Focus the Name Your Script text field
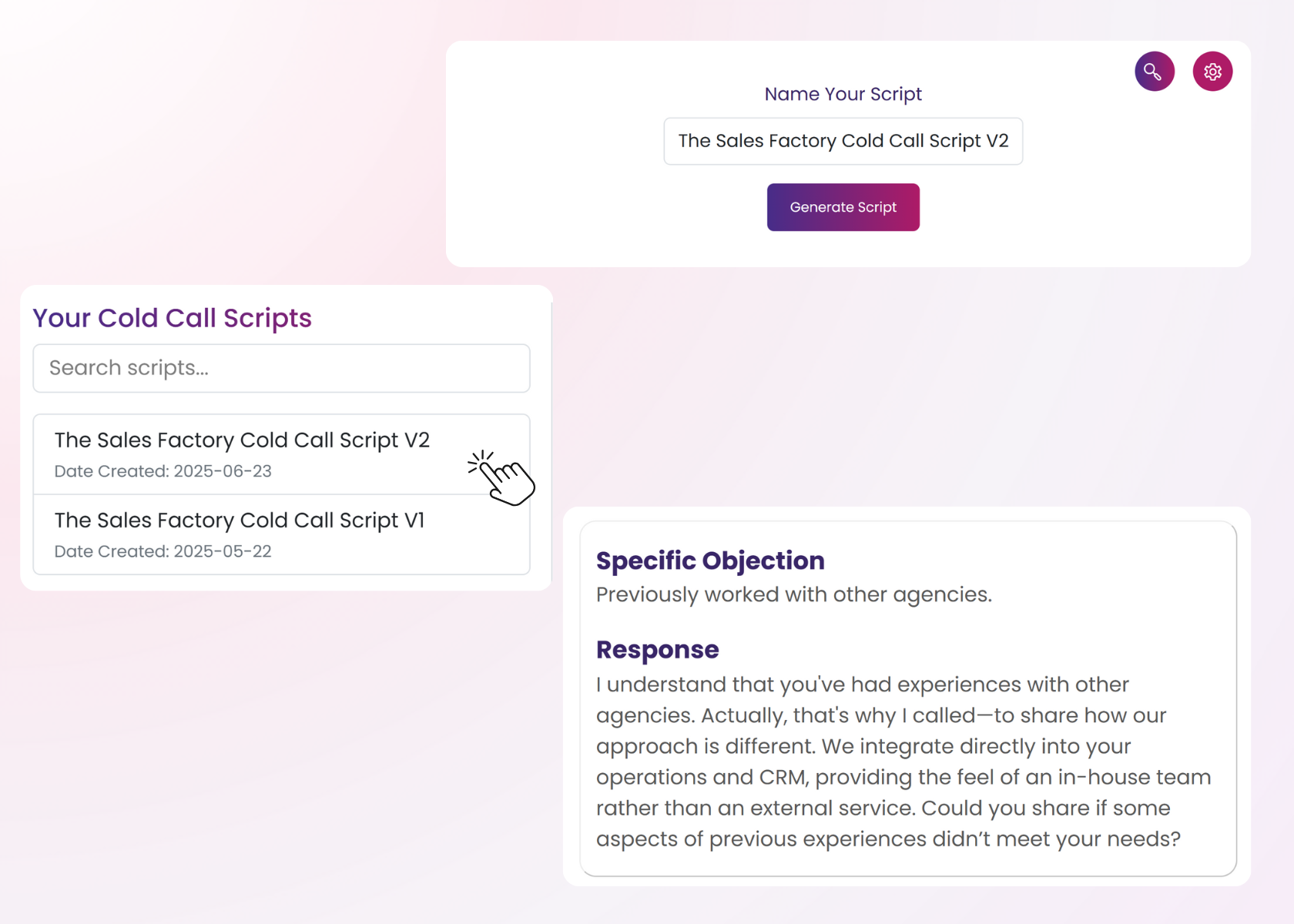The image size is (1294, 924). tap(843, 141)
